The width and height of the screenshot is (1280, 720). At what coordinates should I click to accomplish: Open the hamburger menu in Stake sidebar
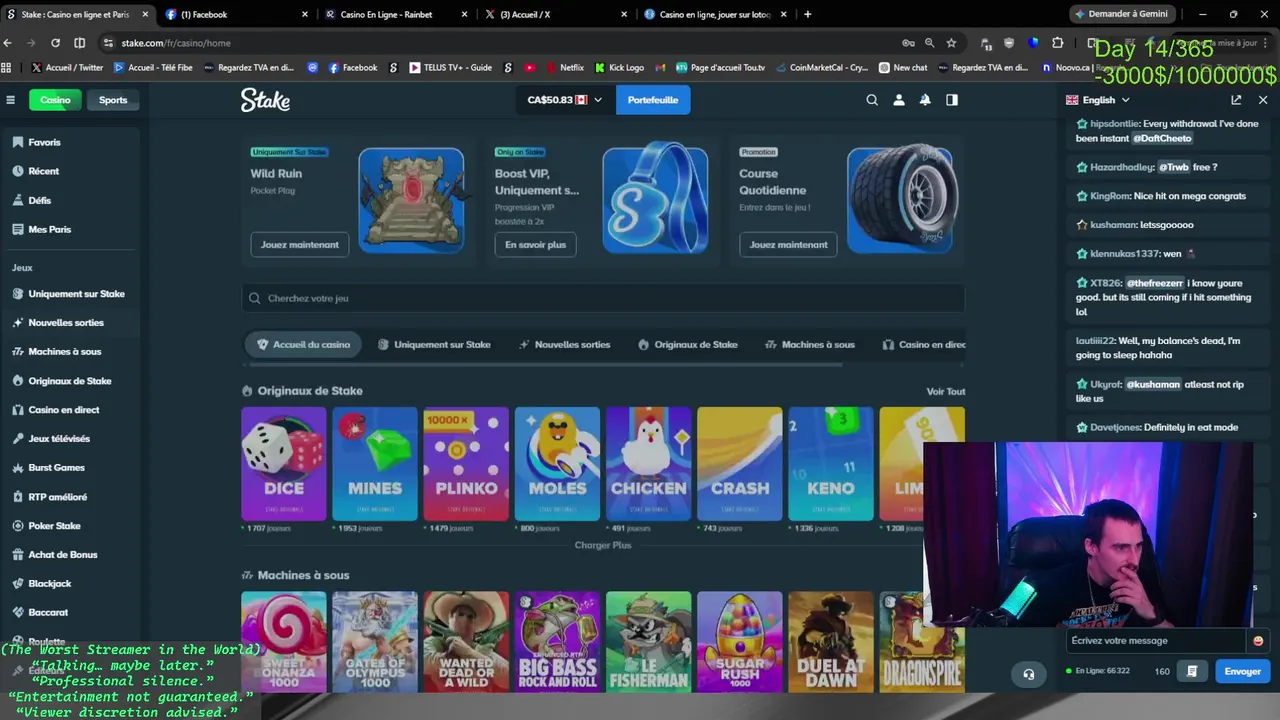click(x=10, y=100)
